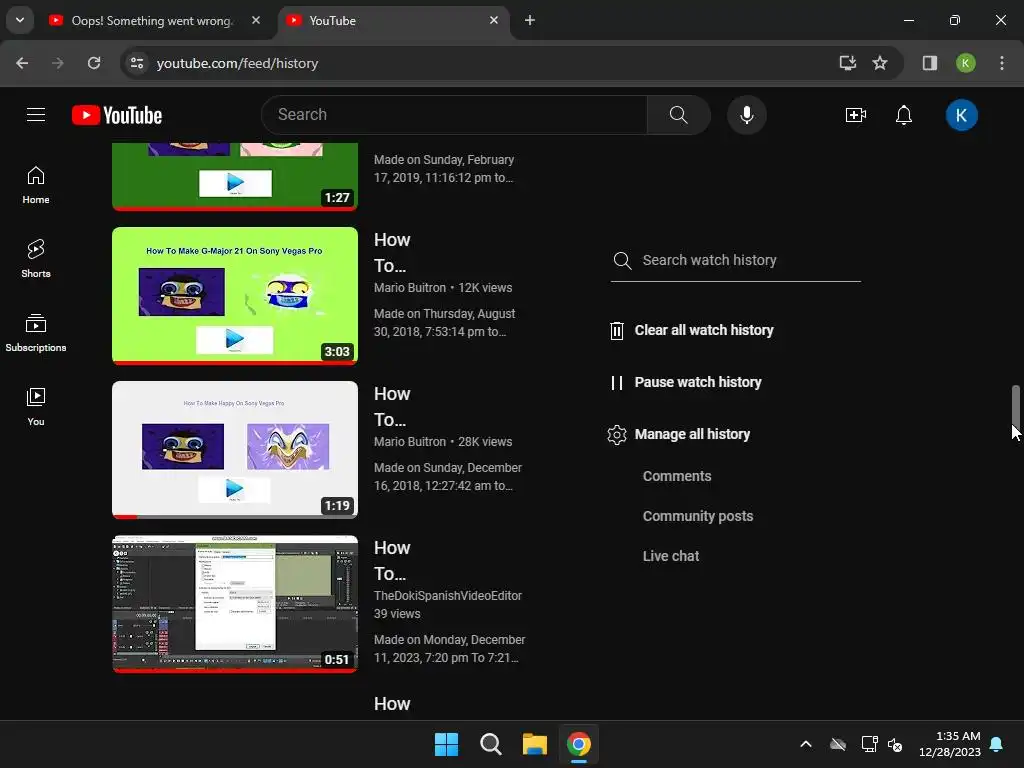
Task: Start voice search with microphone
Action: tap(746, 115)
